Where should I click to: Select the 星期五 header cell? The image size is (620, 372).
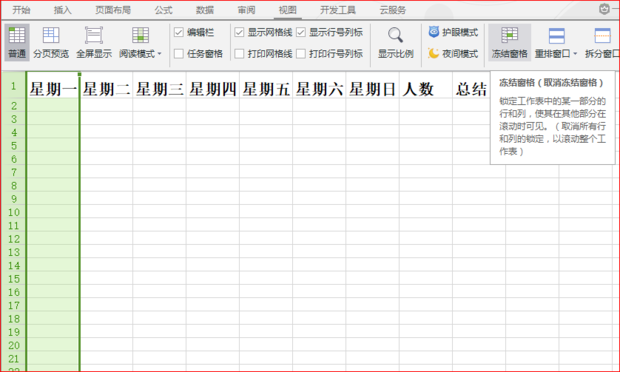266,85
